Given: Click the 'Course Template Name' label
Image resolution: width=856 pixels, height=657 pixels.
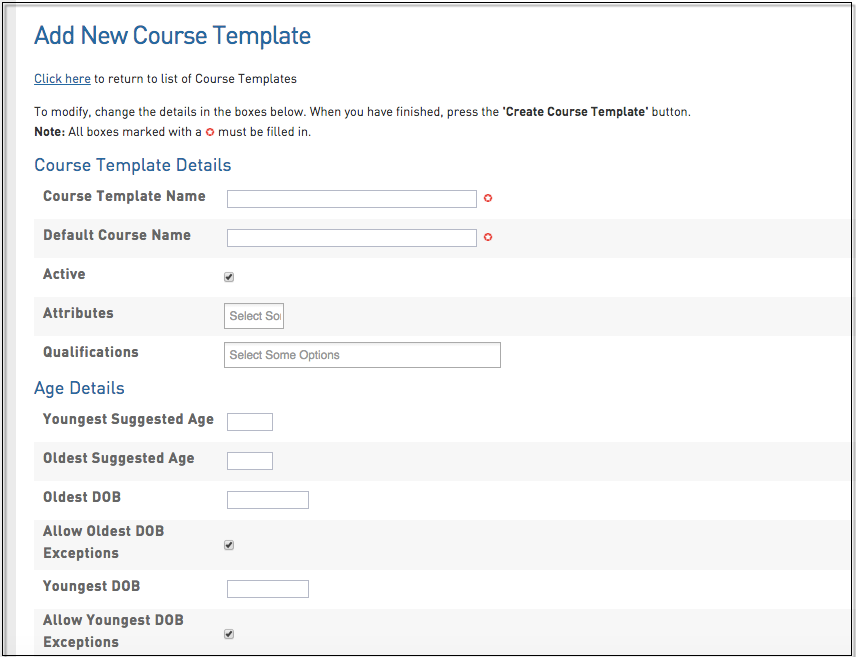Looking at the screenshot, I should click(x=124, y=196).
